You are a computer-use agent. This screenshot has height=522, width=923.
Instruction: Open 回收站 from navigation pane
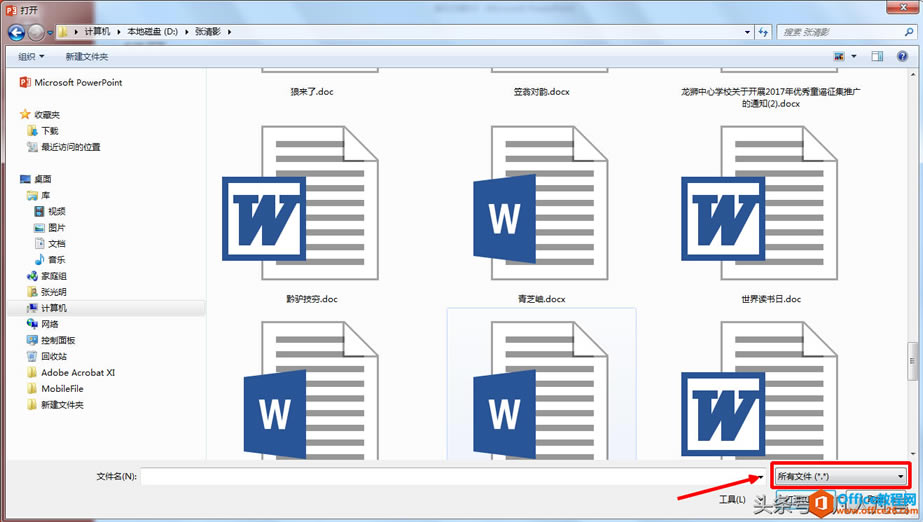tap(47, 356)
